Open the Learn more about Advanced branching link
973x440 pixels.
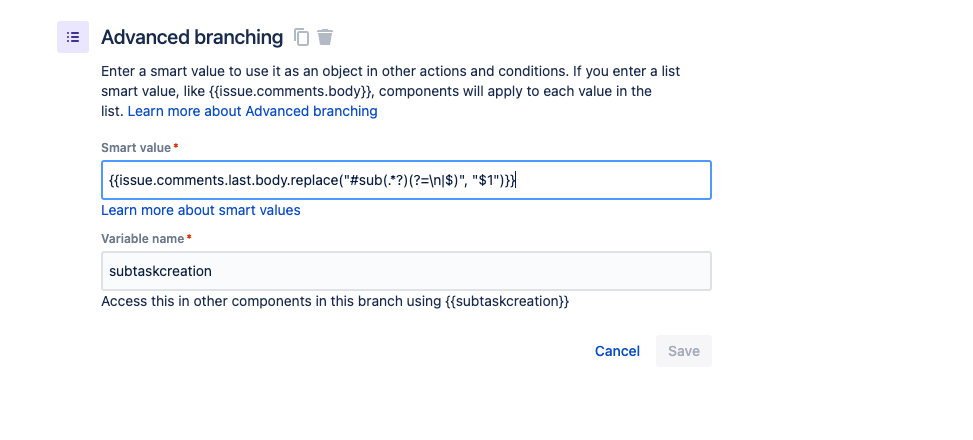(x=253, y=111)
